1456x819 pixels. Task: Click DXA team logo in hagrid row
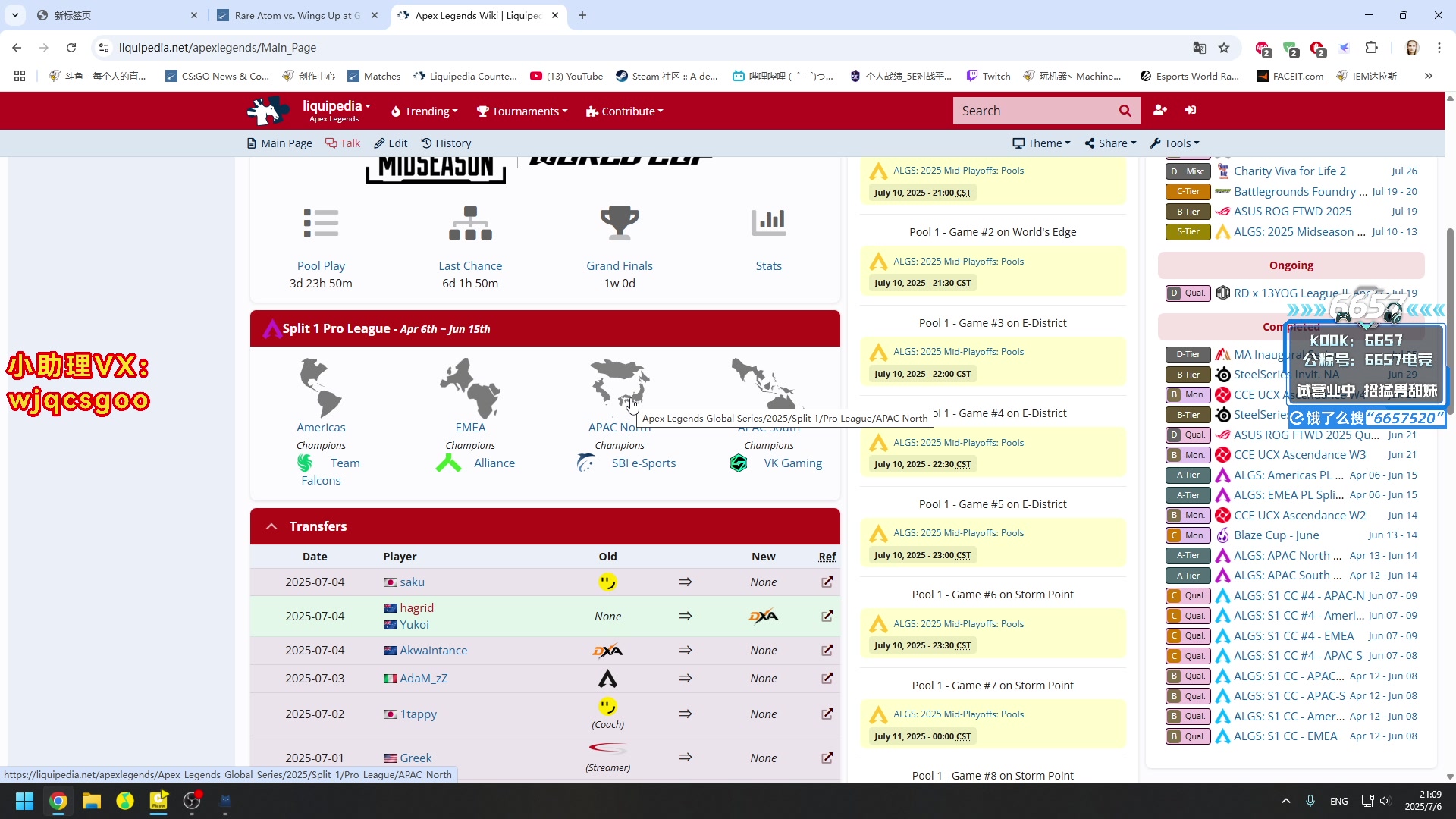click(763, 617)
